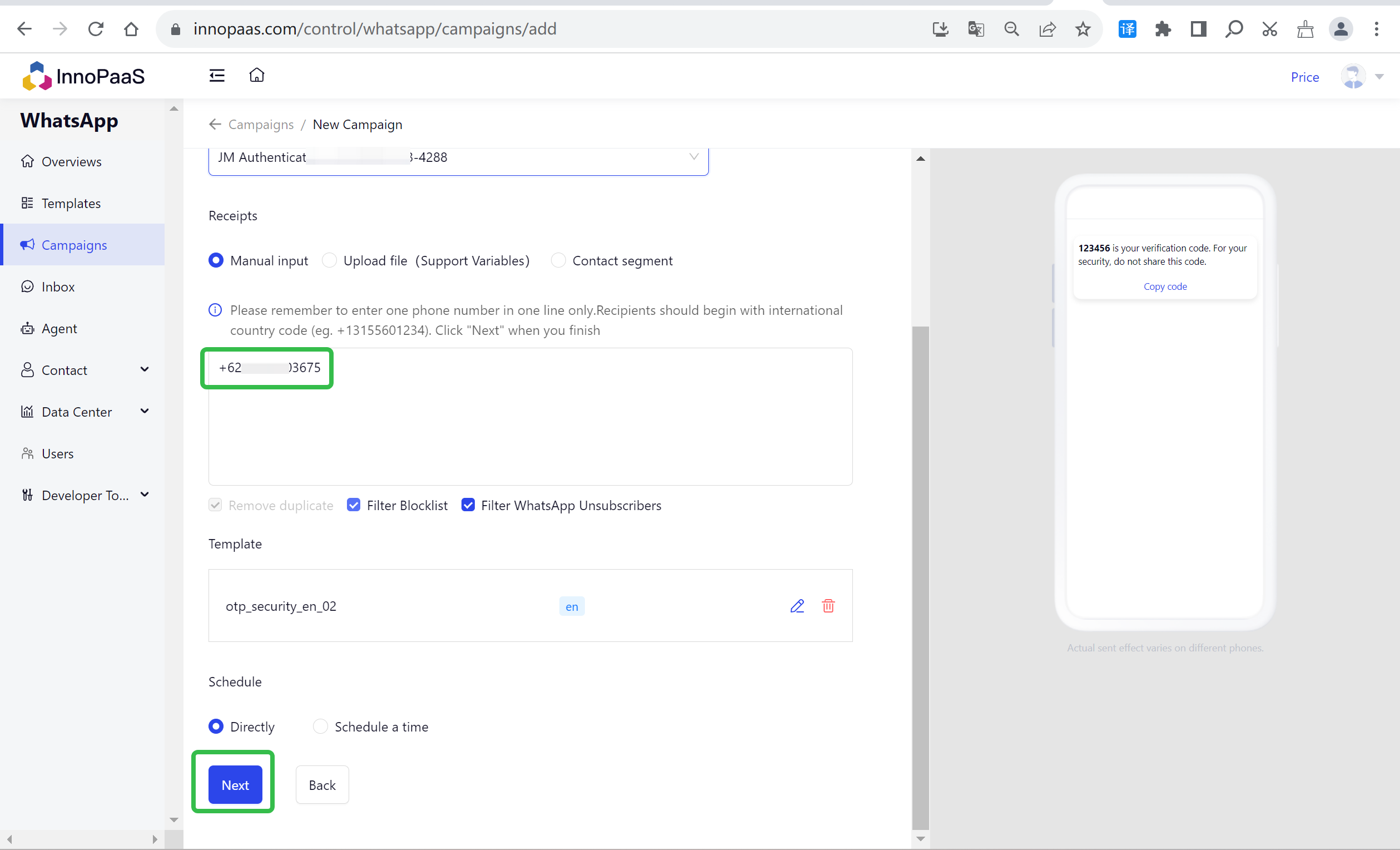Collapse sidebar with the menu fold icon
Image resolution: width=1400 pixels, height=850 pixels.
216,76
